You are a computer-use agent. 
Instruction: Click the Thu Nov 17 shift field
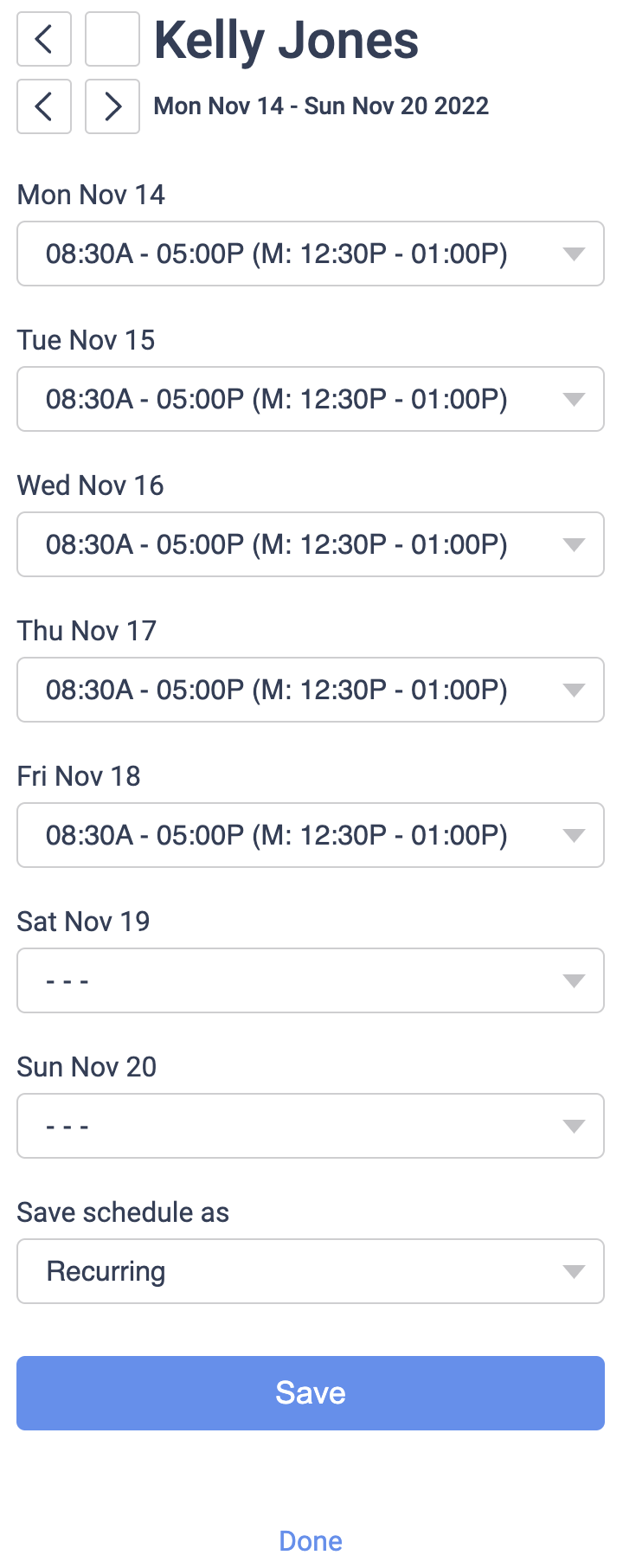[277, 690]
